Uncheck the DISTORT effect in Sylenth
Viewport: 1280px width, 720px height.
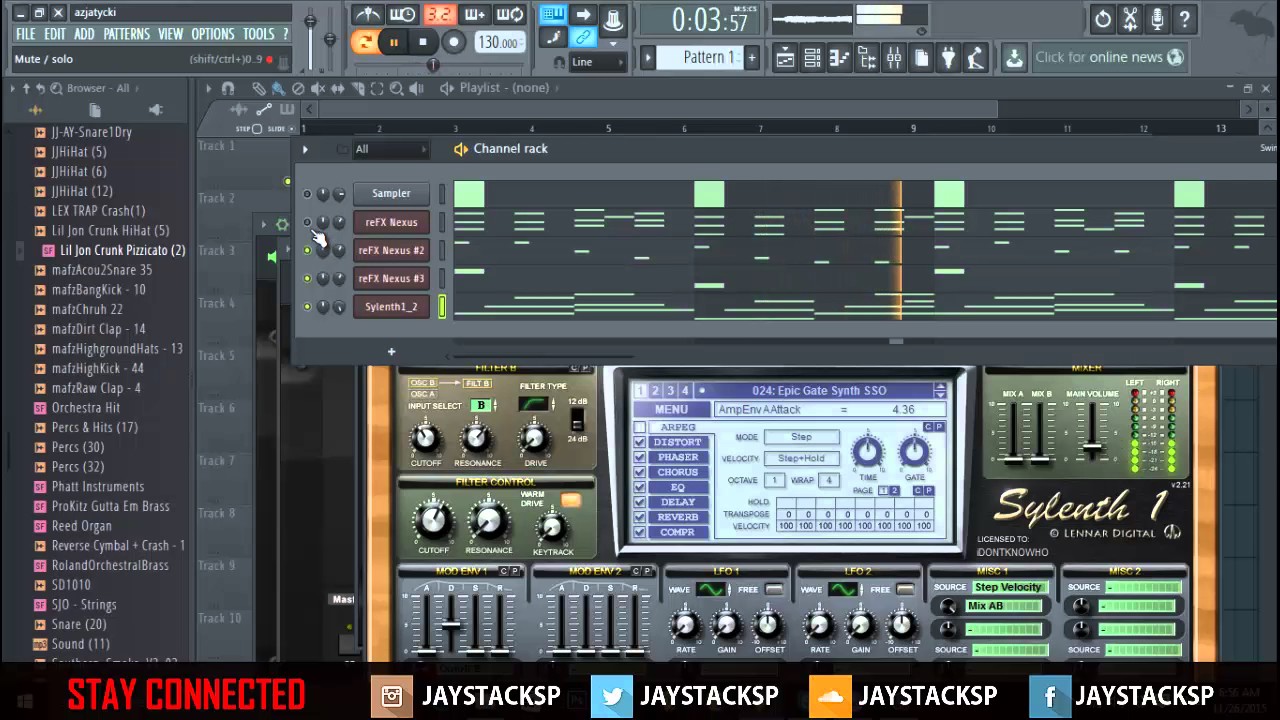[x=640, y=442]
